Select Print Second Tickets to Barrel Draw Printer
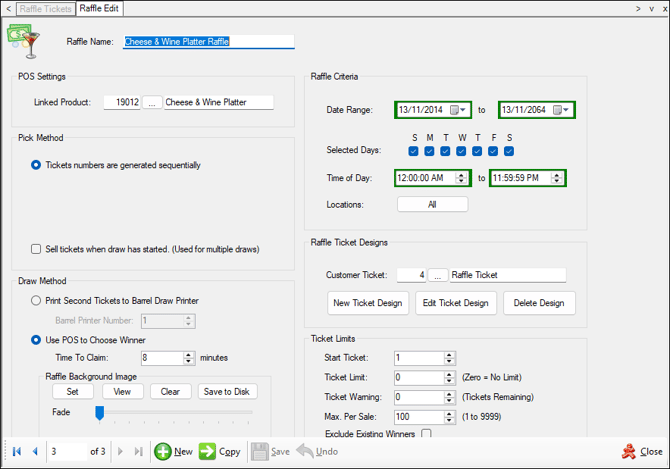The width and height of the screenshot is (670, 469). coord(37,300)
